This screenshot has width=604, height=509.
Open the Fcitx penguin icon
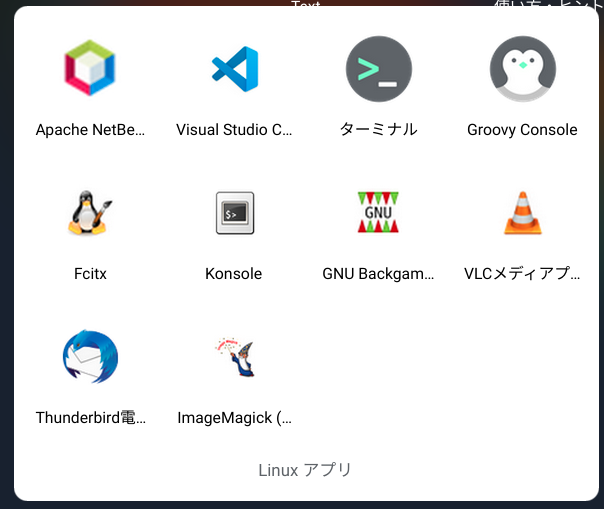90,212
